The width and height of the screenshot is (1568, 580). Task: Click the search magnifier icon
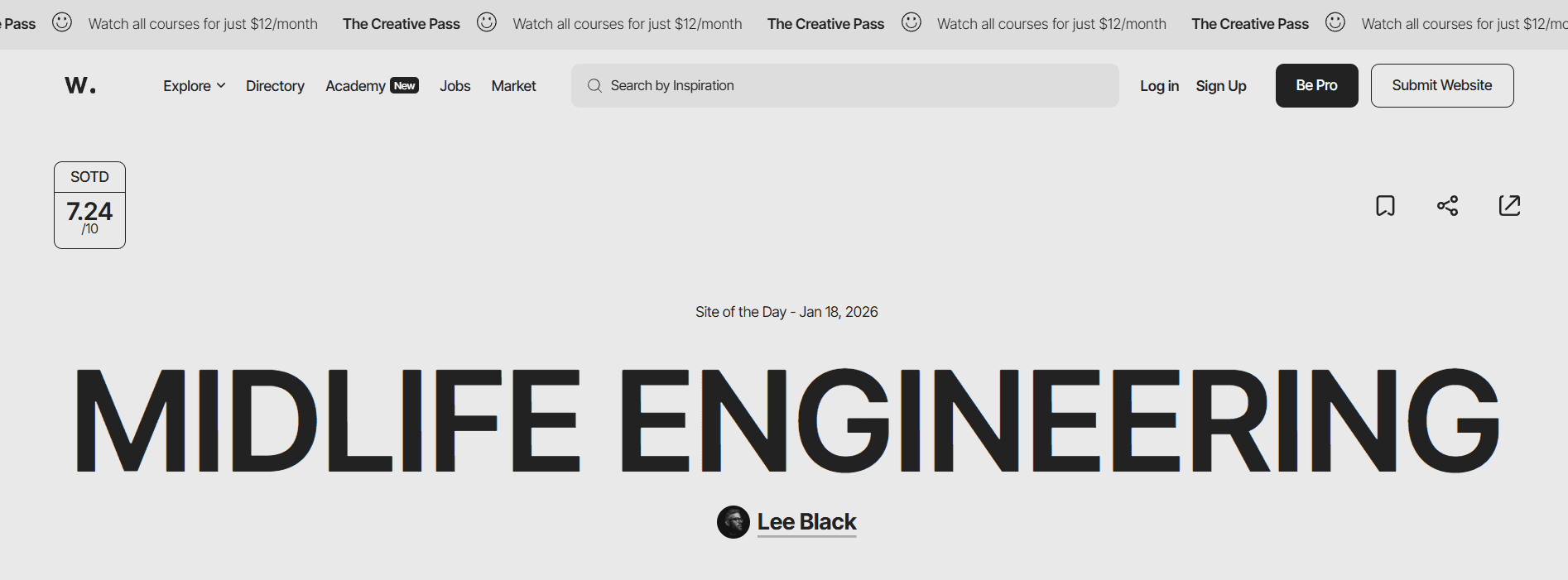(x=594, y=85)
